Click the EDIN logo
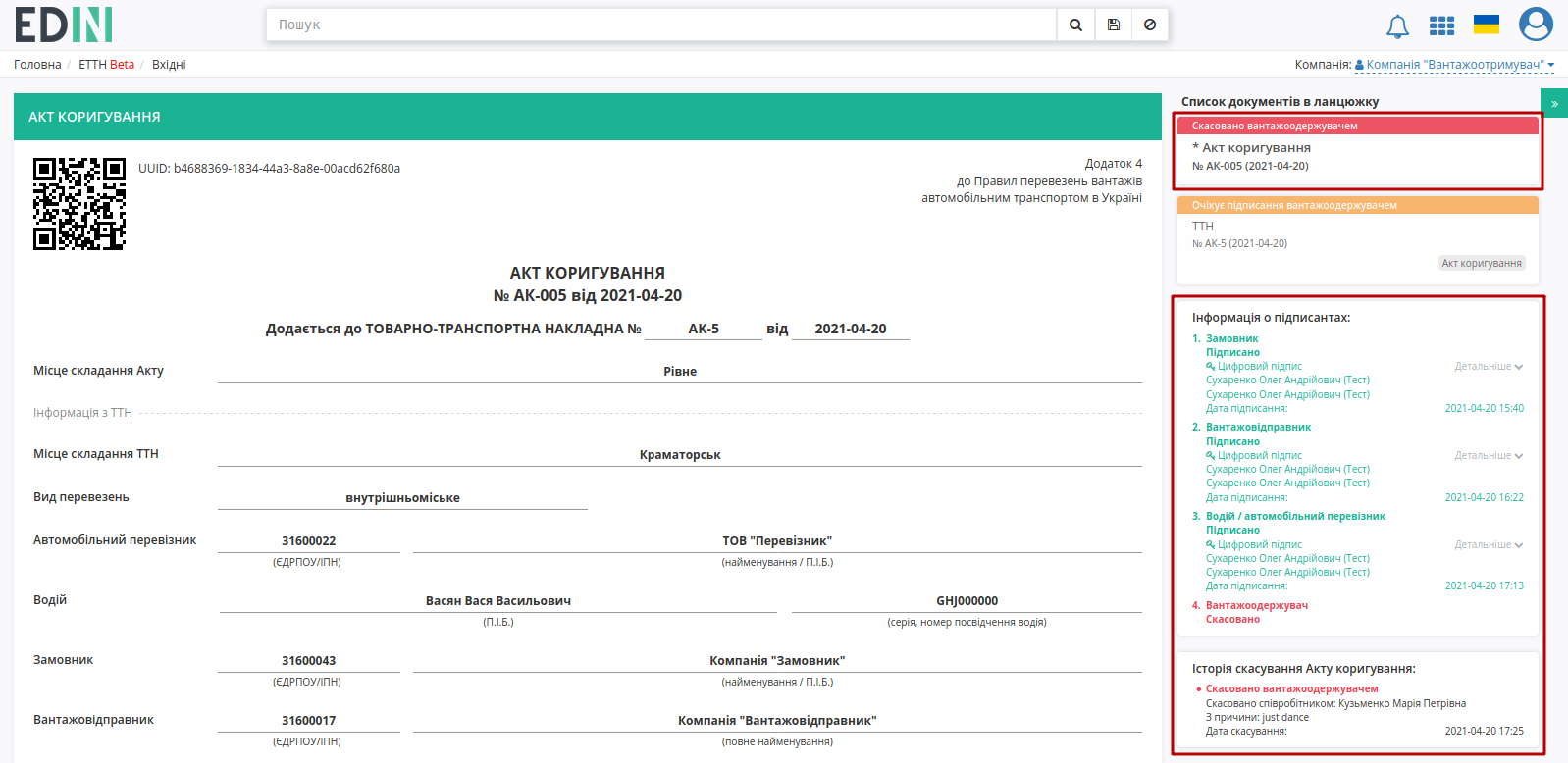1568x763 pixels. coord(64,25)
